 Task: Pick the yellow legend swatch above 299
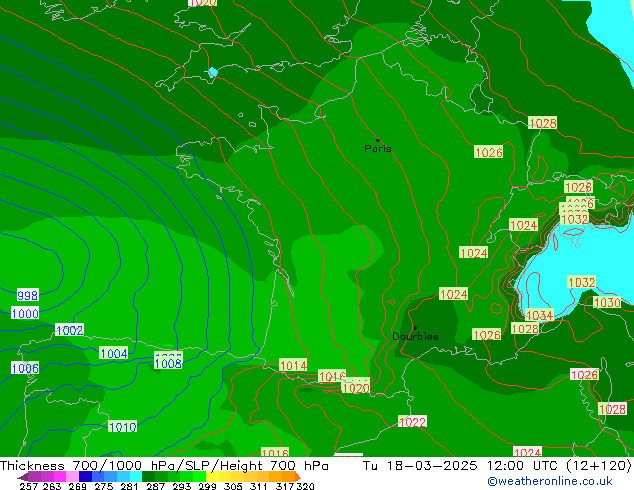(212, 476)
